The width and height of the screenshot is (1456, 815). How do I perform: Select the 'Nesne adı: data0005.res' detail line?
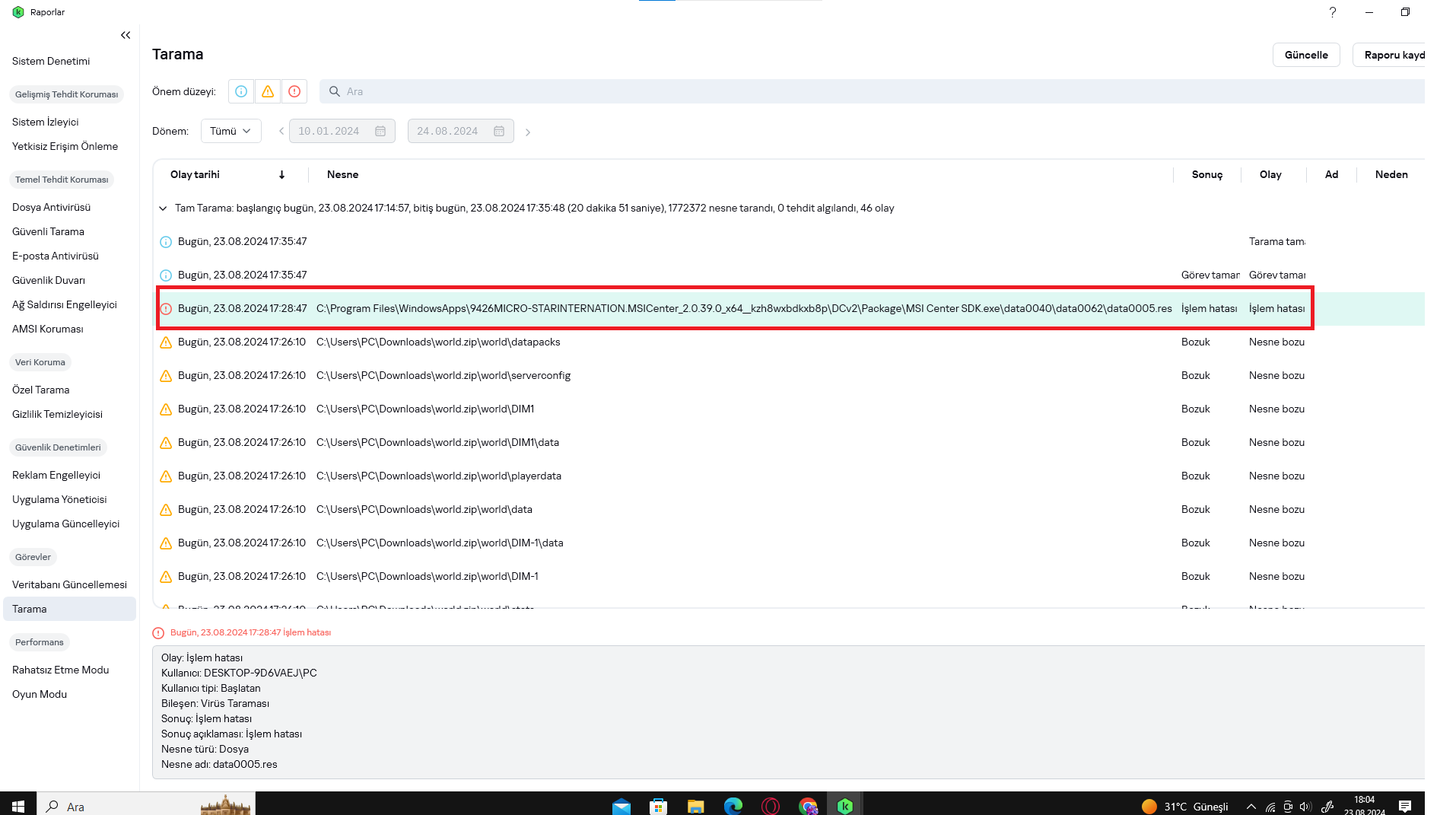(219, 764)
